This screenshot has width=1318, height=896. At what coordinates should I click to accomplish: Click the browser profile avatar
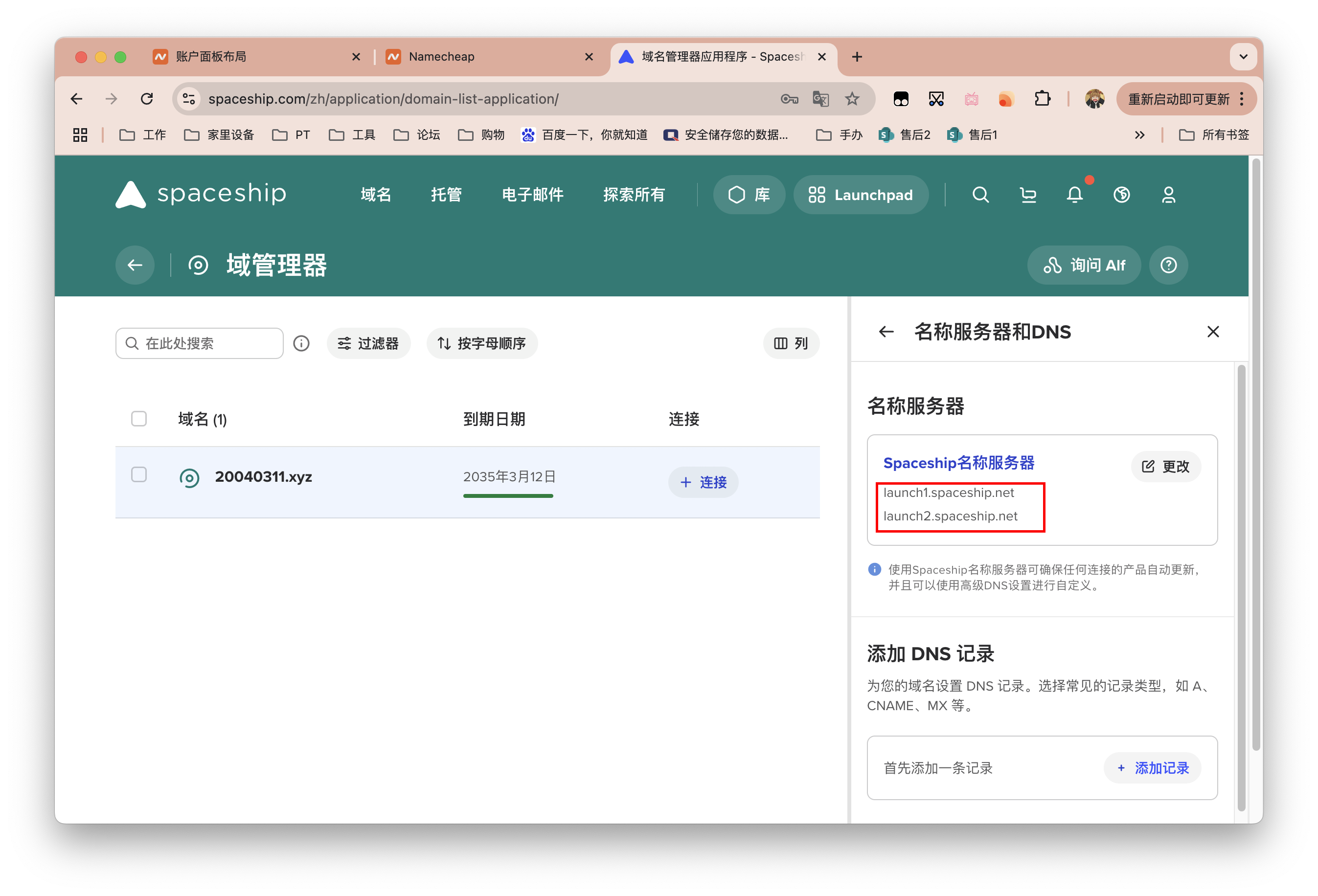pyautogui.click(x=1094, y=99)
